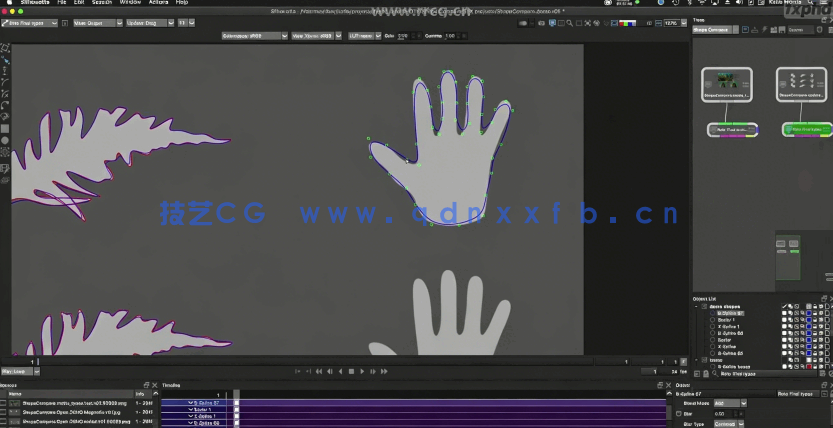Click the play forward button

(x=362, y=371)
